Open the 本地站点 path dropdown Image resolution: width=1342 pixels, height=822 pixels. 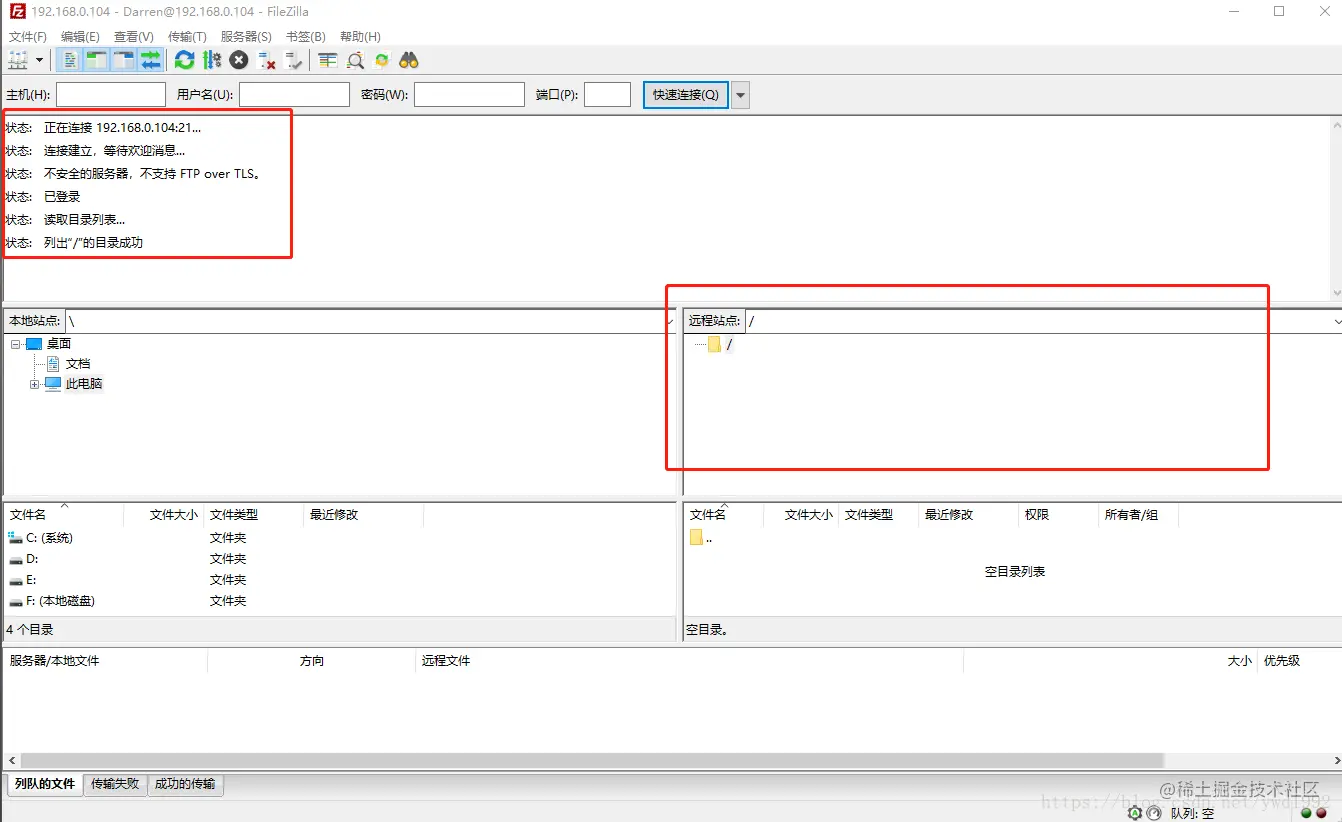[x=670, y=321]
